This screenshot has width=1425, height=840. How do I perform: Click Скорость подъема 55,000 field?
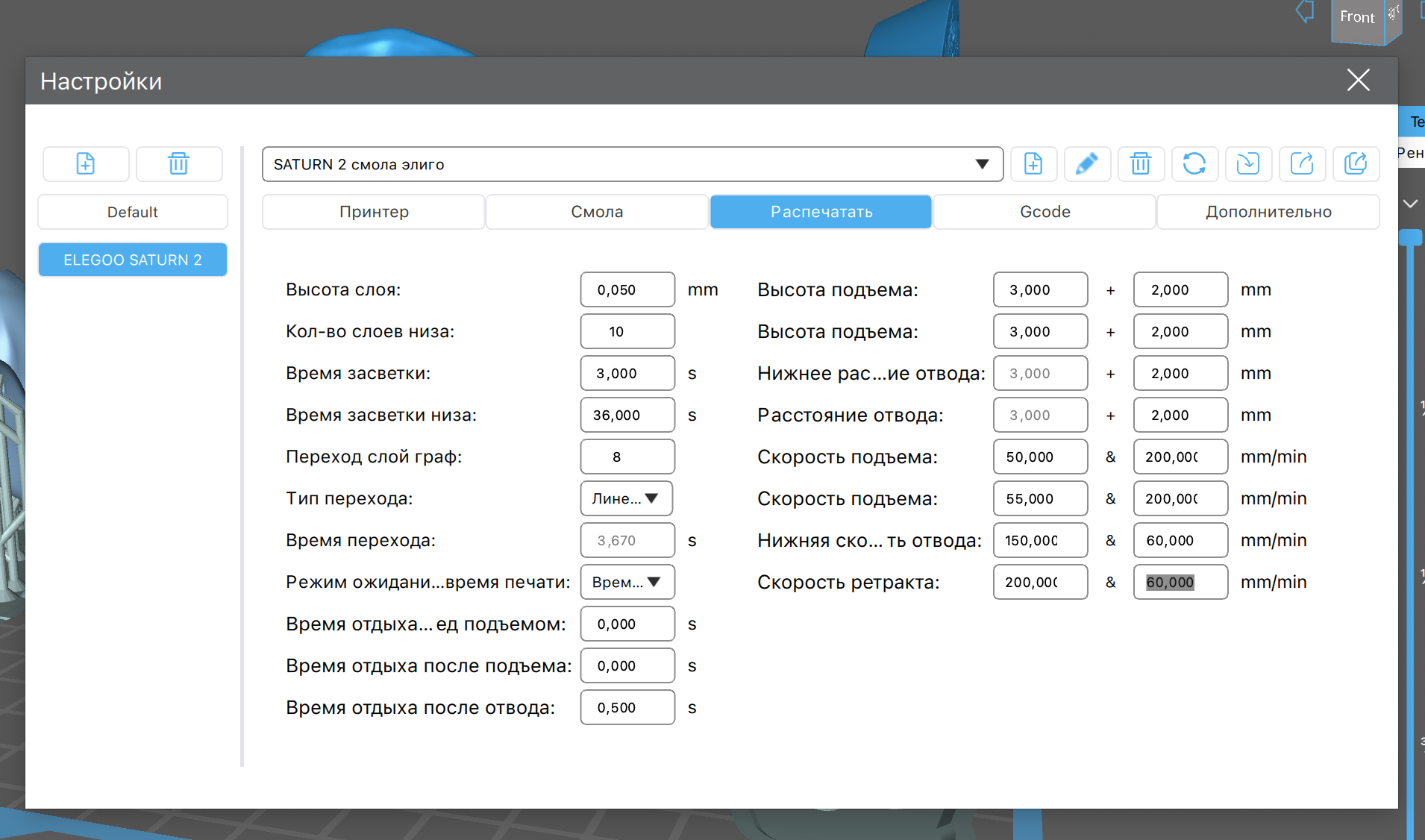(1040, 498)
